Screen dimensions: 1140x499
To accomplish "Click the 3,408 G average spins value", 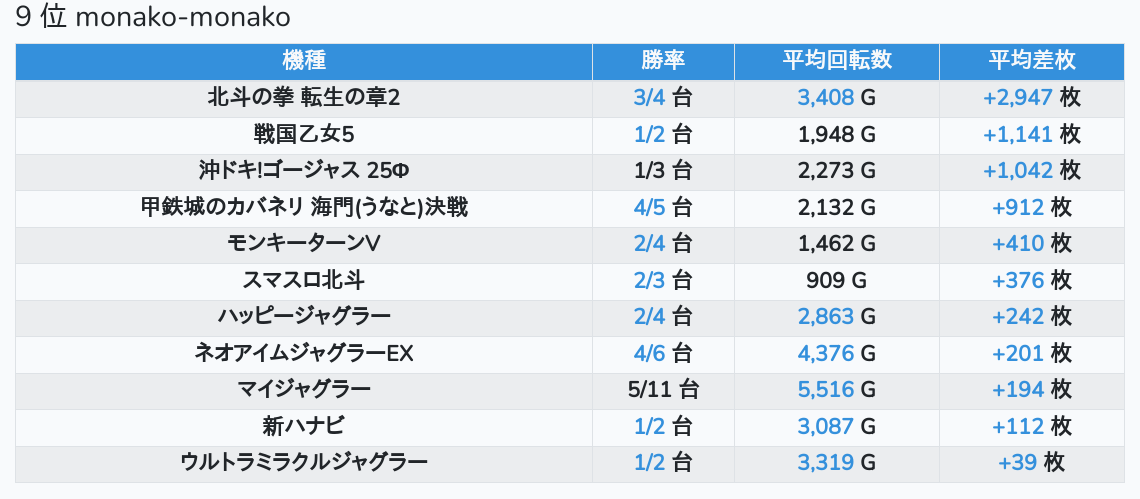I will pos(837,97).
